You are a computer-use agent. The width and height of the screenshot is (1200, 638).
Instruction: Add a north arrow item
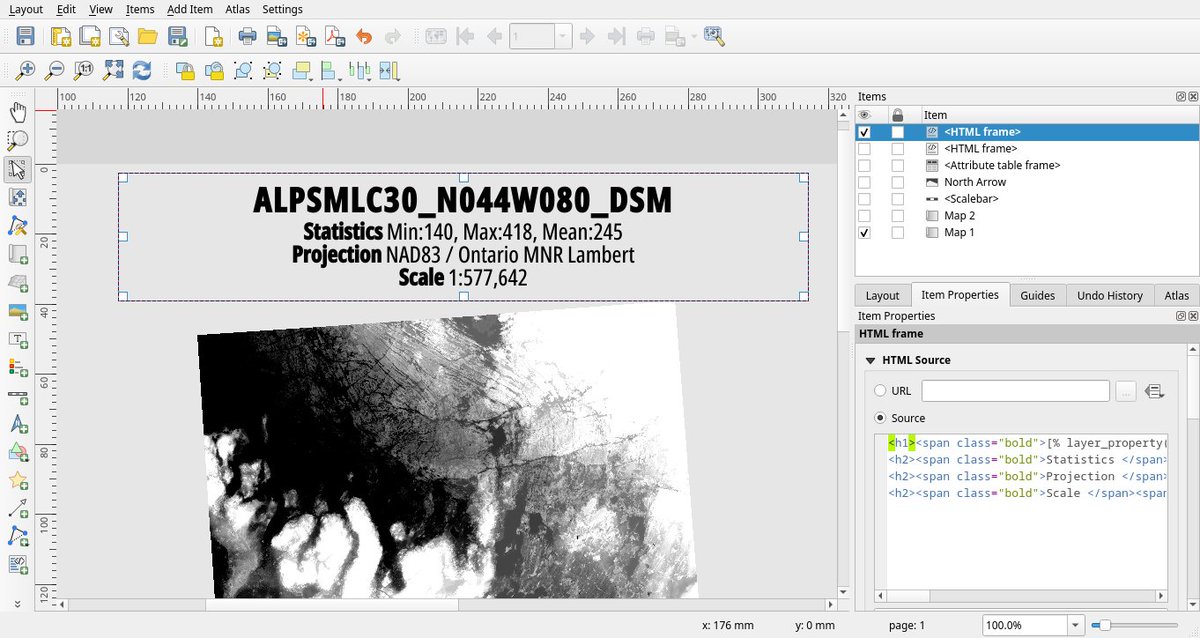[17, 425]
